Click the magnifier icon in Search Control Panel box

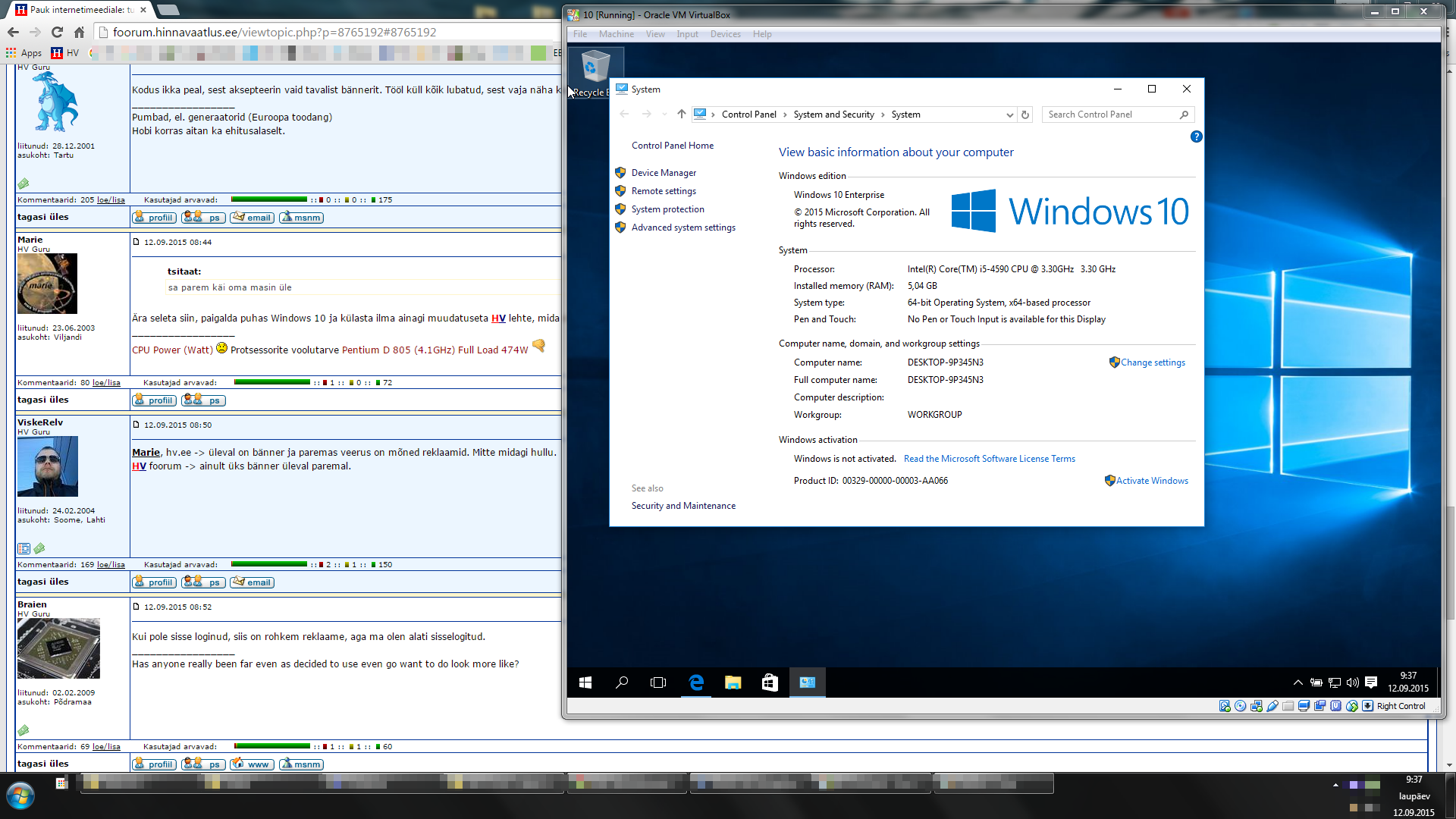point(1184,115)
